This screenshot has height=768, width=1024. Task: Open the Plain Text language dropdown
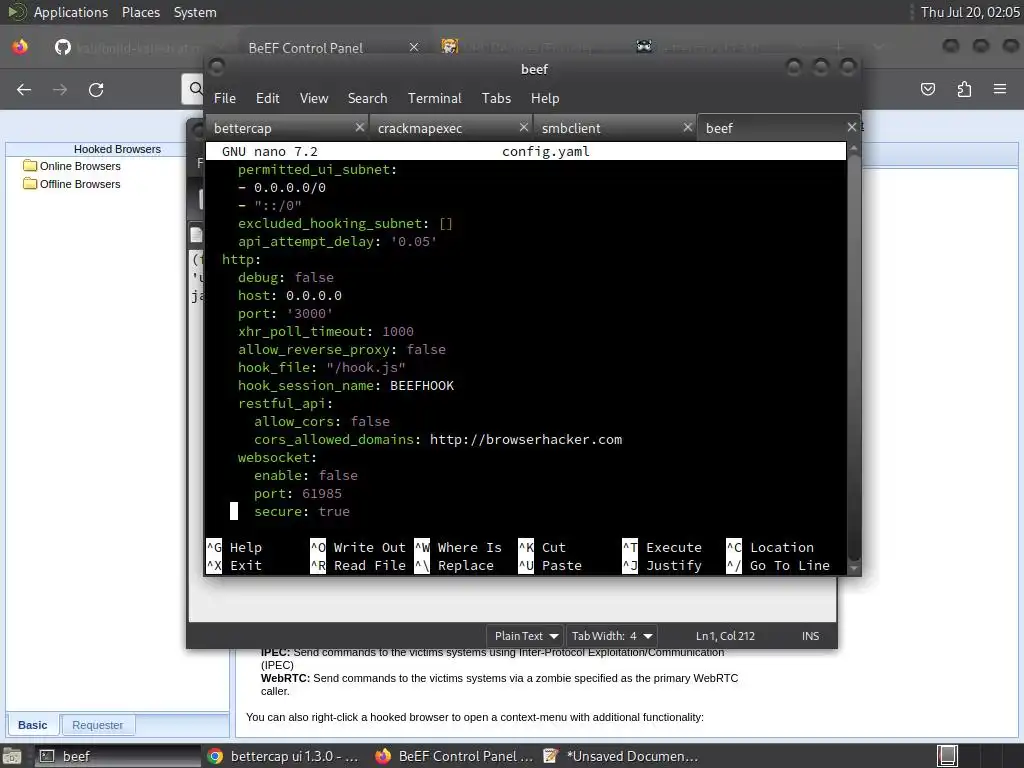526,636
